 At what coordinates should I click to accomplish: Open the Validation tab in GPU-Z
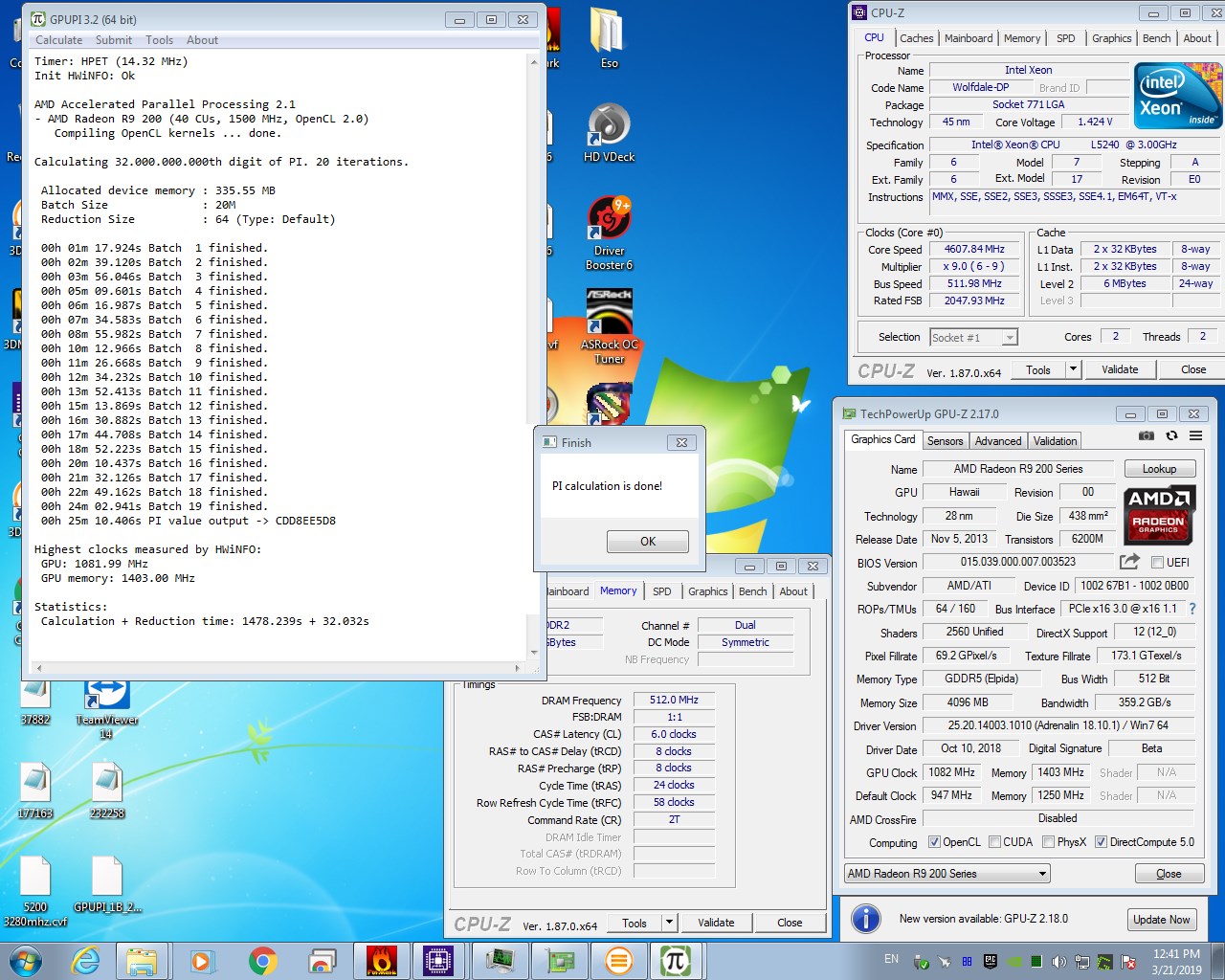click(x=1055, y=441)
